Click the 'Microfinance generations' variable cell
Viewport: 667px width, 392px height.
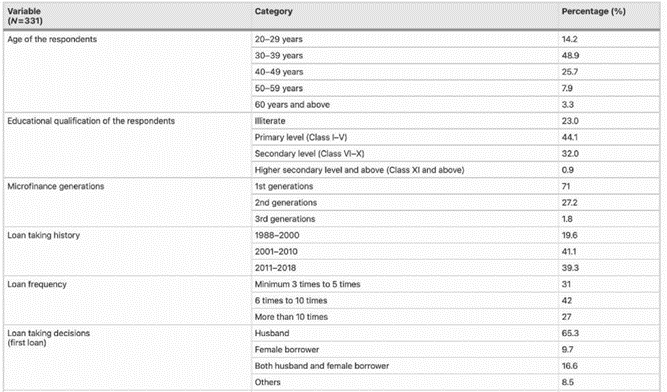coord(127,202)
